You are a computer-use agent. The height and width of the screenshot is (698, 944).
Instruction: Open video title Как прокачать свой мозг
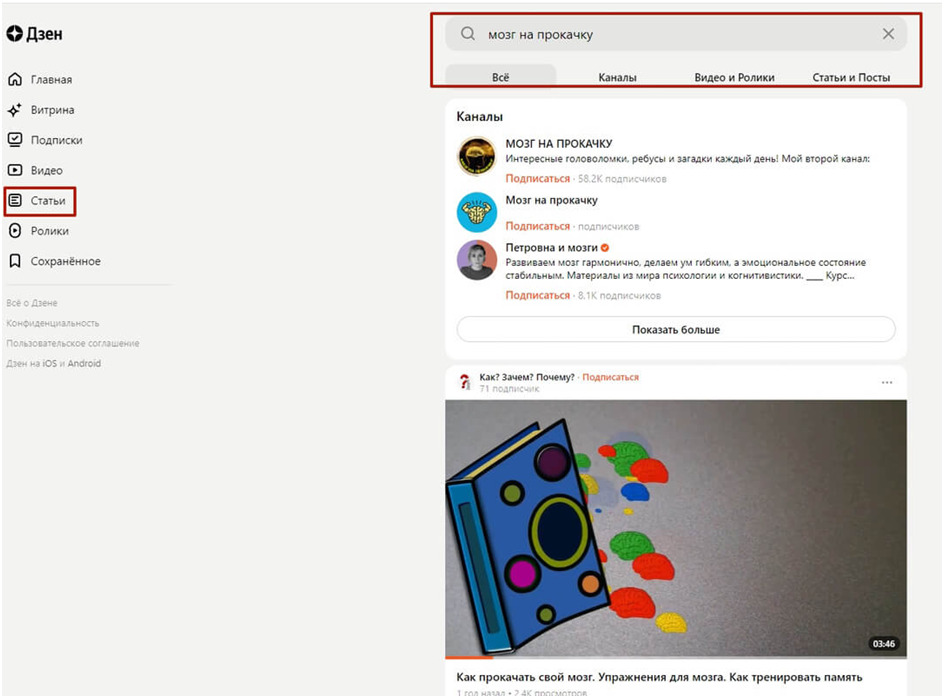pos(659,677)
